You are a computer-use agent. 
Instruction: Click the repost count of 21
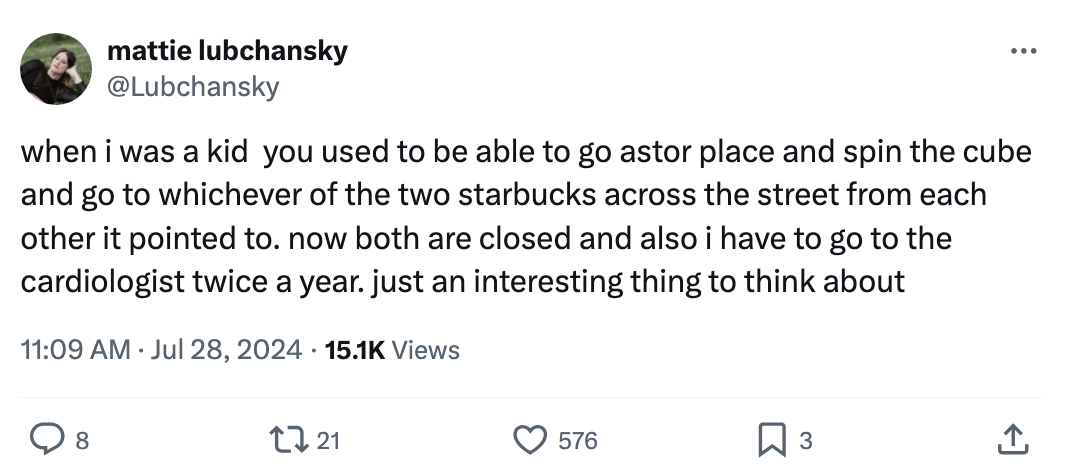[329, 439]
